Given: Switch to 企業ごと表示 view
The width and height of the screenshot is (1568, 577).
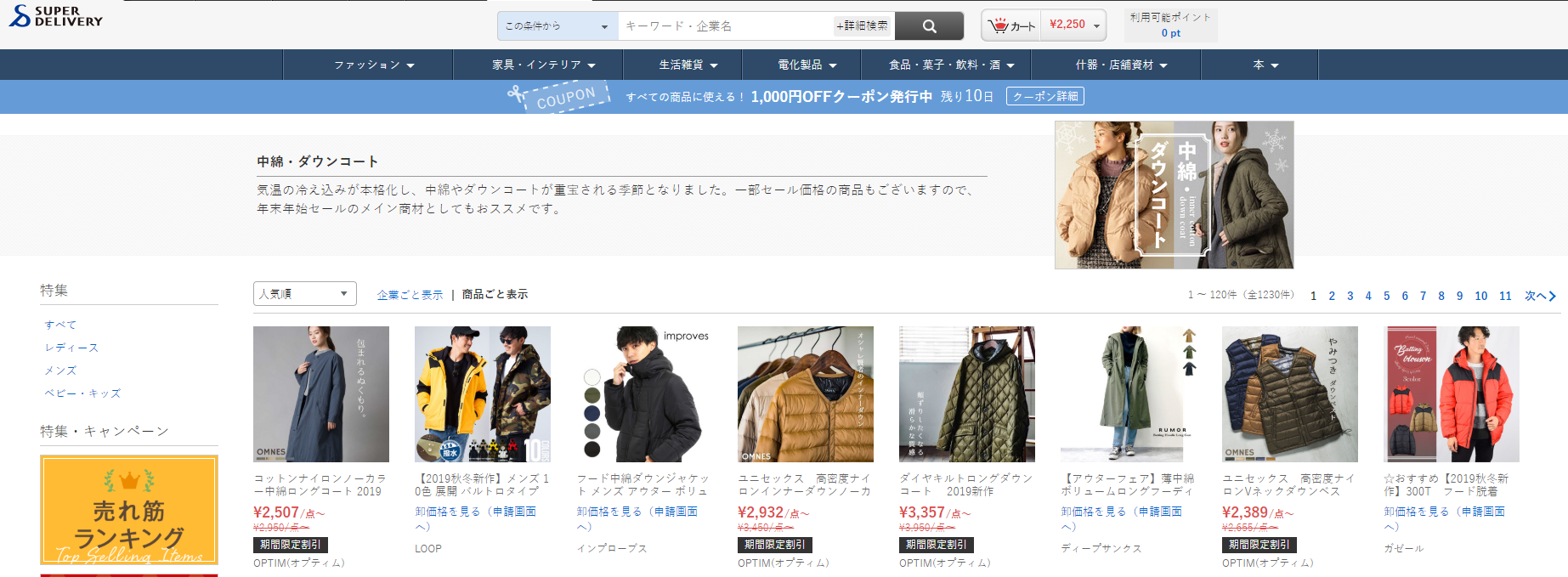Looking at the screenshot, I should coord(410,295).
